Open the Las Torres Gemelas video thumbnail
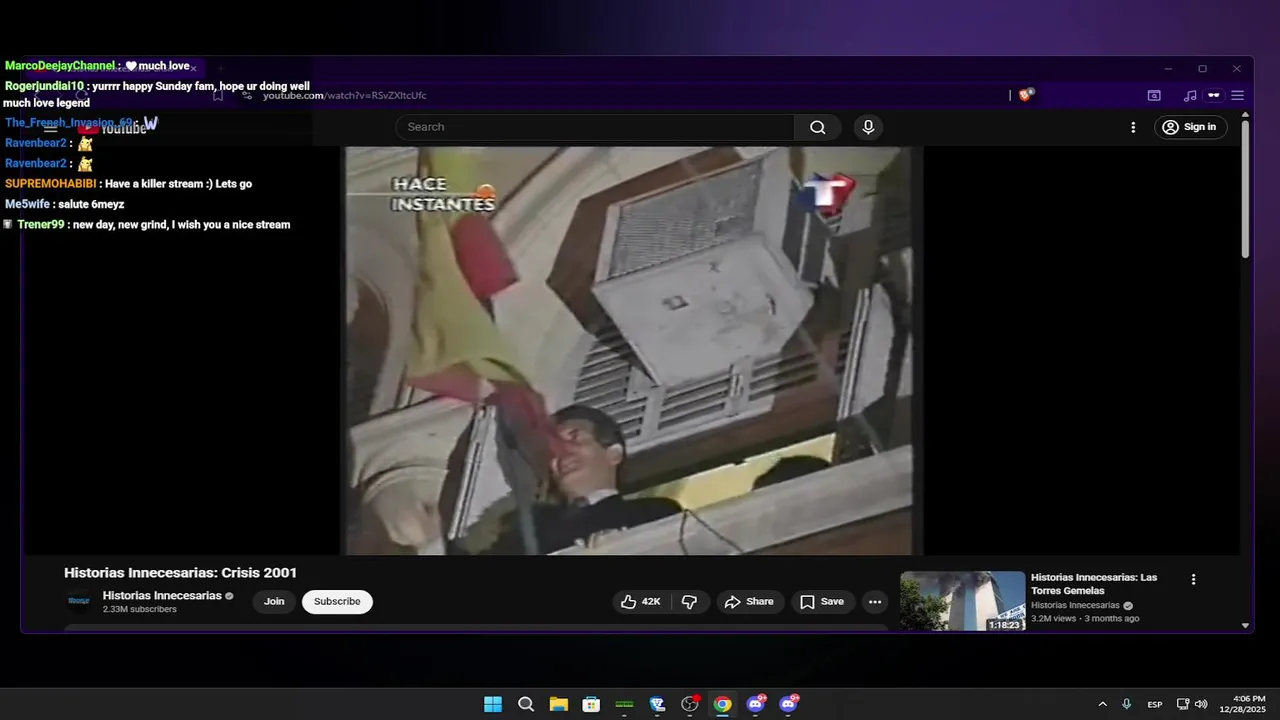The height and width of the screenshot is (720, 1280). pos(962,601)
